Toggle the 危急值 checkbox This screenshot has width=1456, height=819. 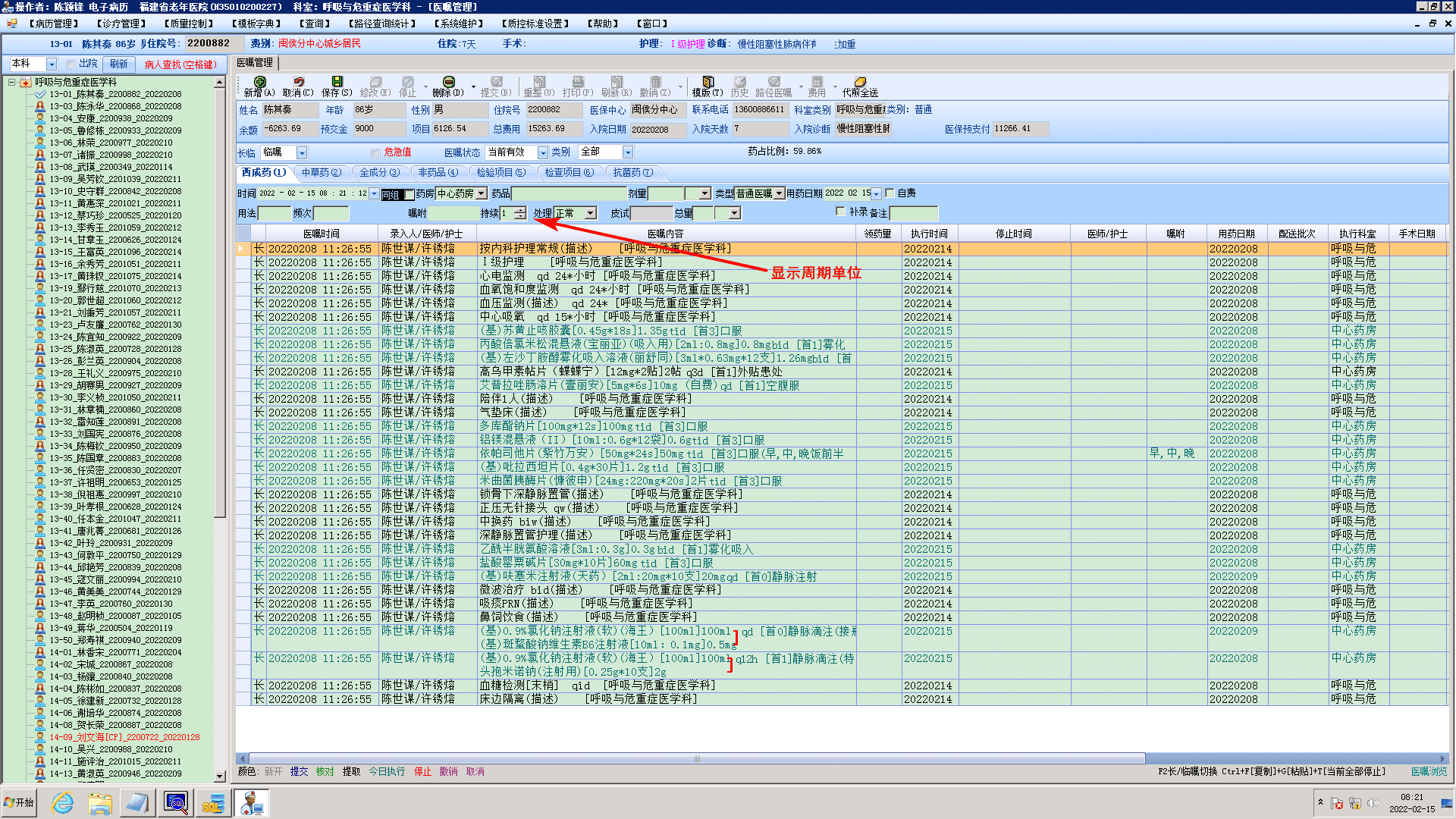click(376, 152)
